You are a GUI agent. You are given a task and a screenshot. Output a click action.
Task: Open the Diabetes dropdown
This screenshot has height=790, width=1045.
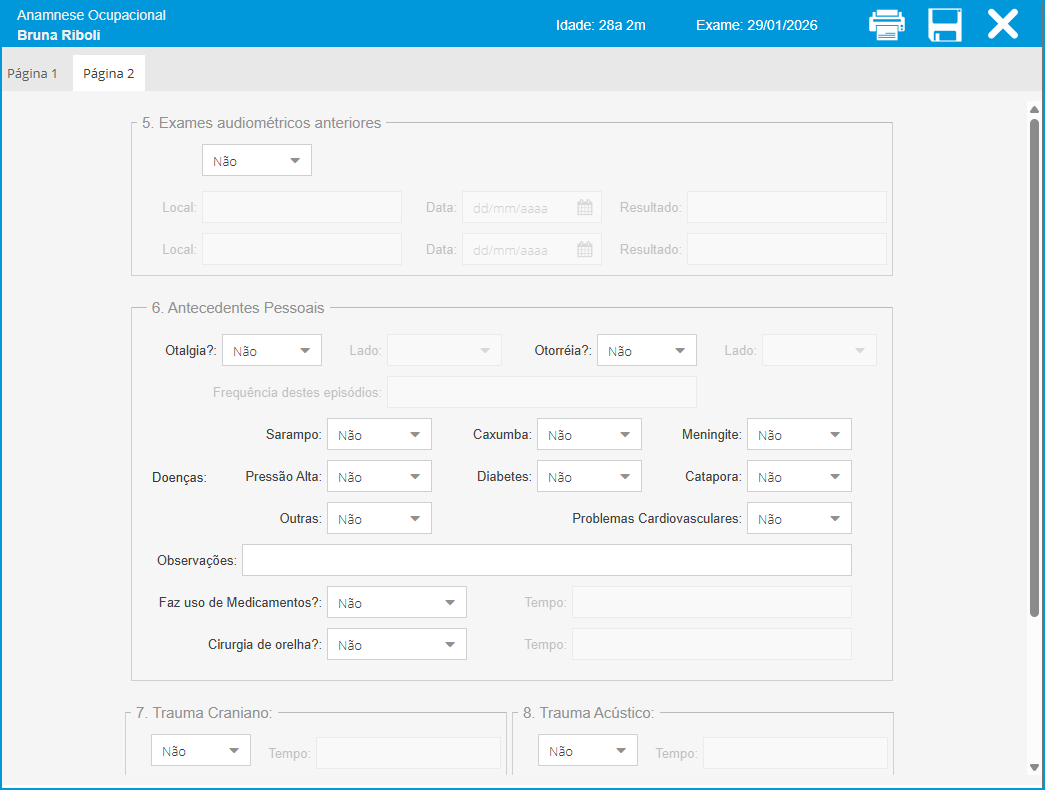tap(589, 477)
